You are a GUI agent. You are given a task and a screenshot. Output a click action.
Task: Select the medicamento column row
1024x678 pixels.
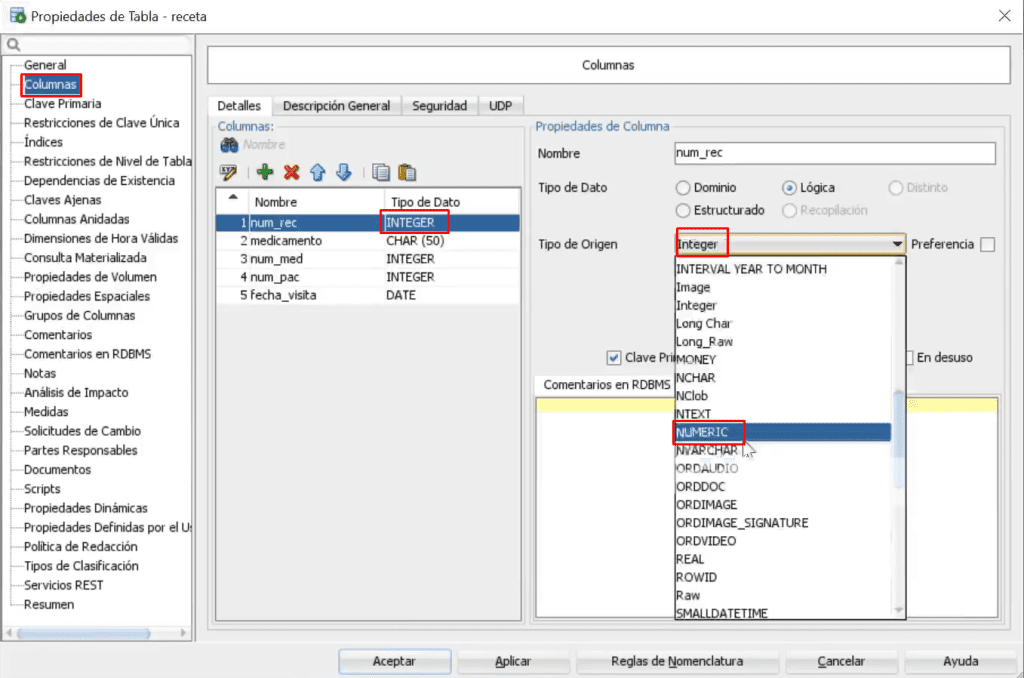tap(368, 240)
